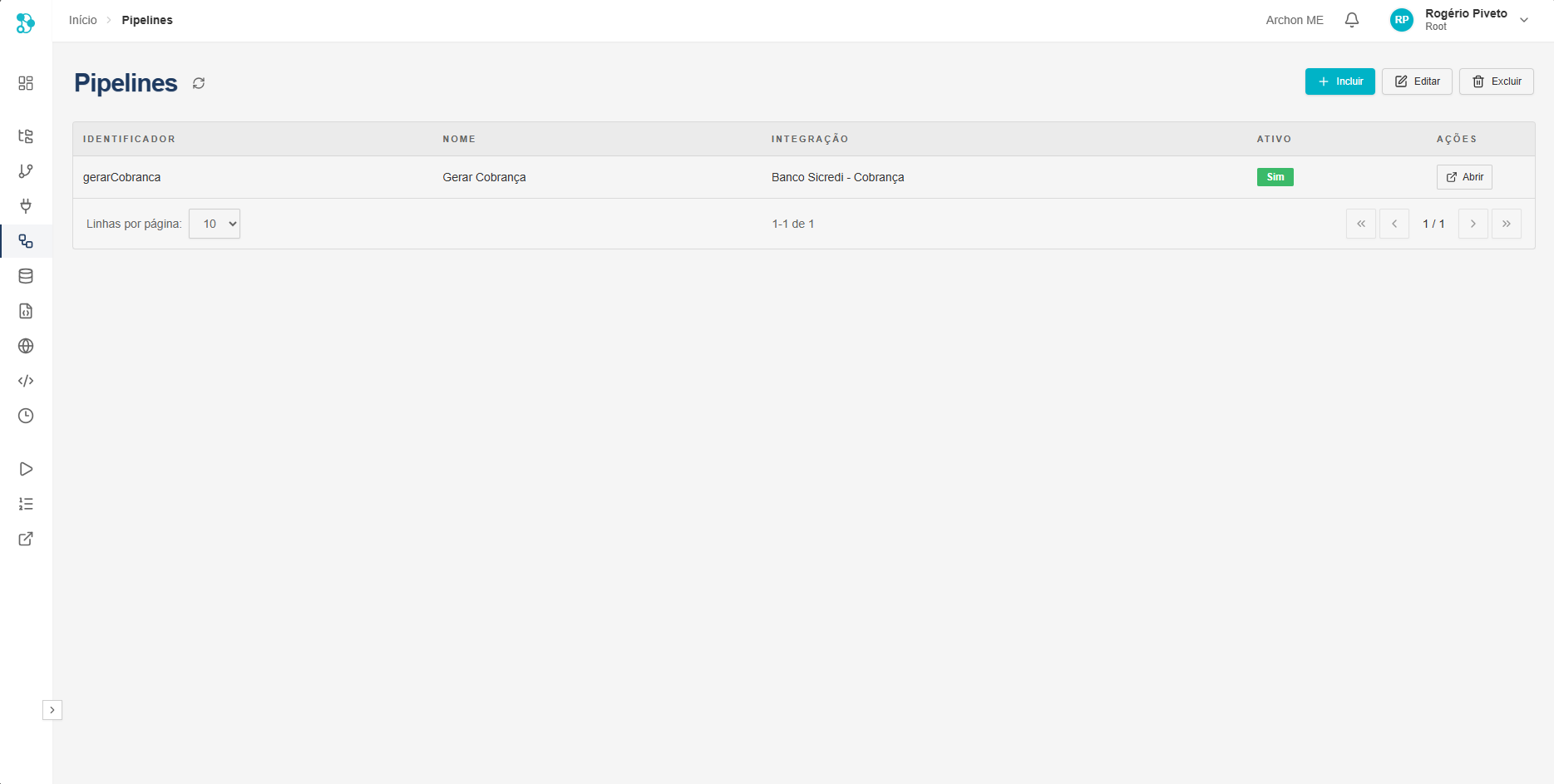Open the rows per page dropdown
This screenshot has height=784, width=1554.
(x=215, y=224)
